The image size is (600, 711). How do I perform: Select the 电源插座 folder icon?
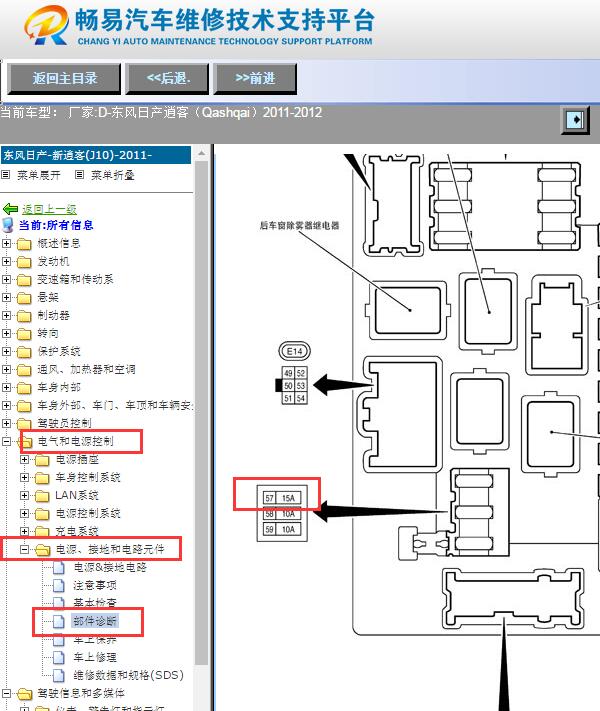42,460
